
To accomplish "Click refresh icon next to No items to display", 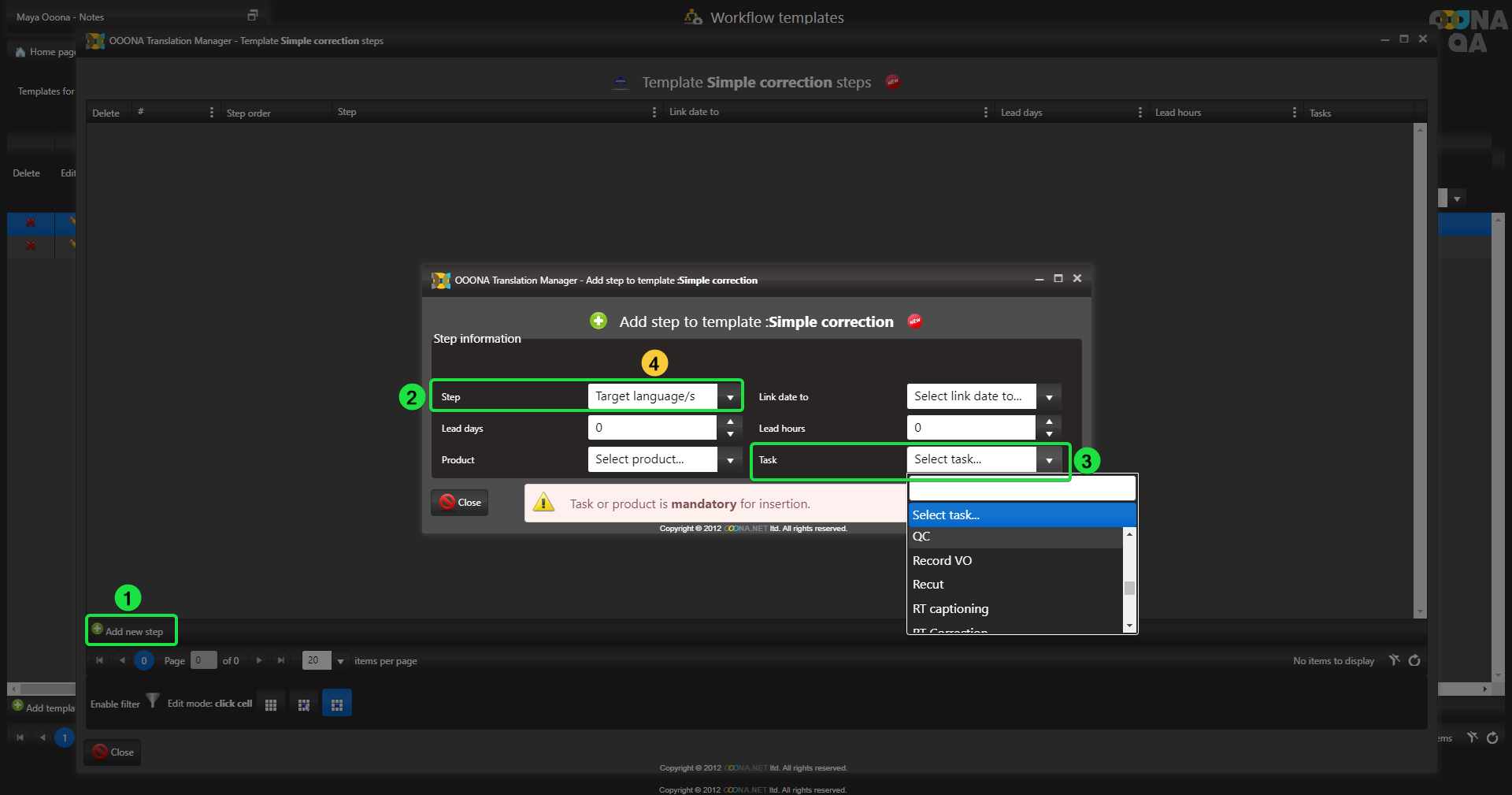I will pos(1414,660).
